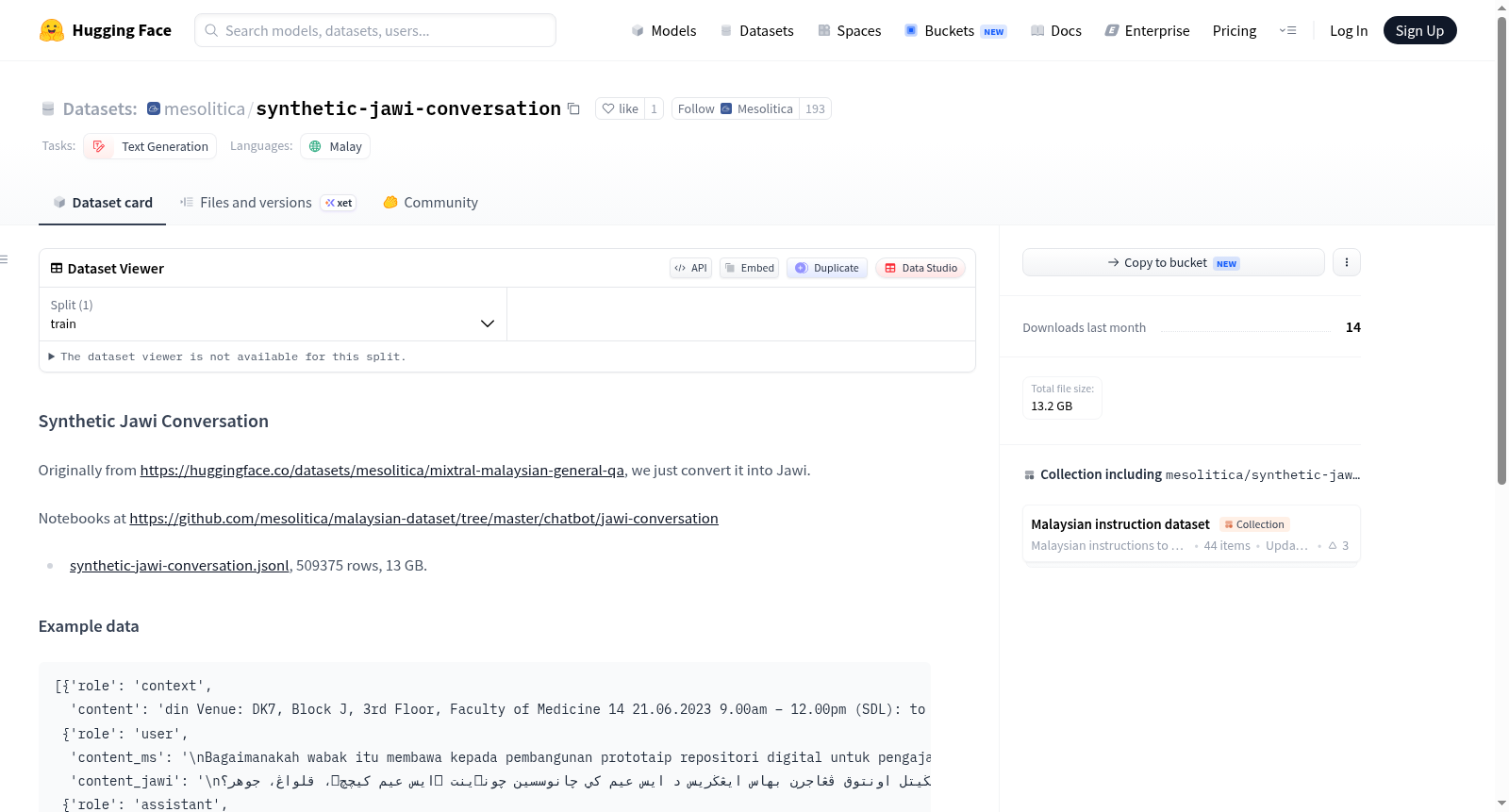
Task: Click the Total file size 13.2 GB
Action: click(1062, 398)
